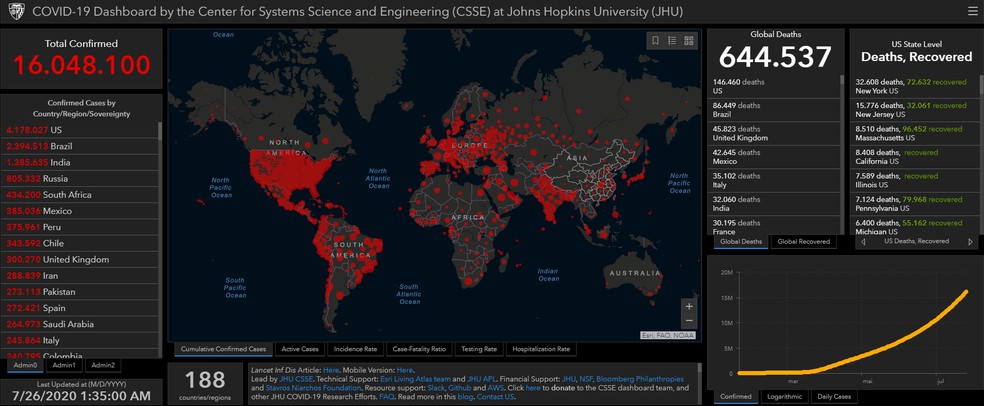Screen dimensions: 984x406
Task: Click Massachusetts US state row
Action: tap(916, 134)
